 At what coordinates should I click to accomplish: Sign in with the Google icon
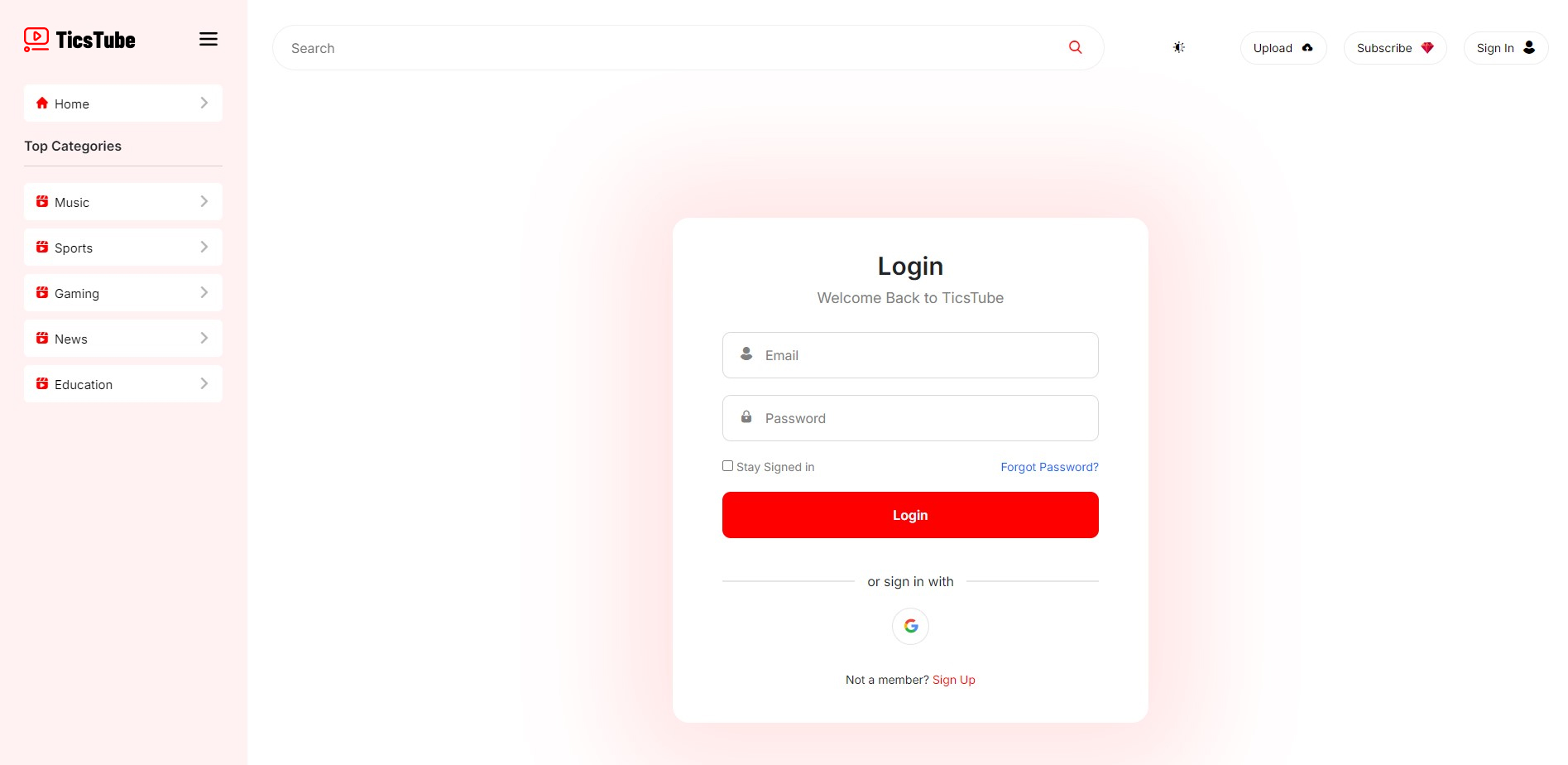910,626
